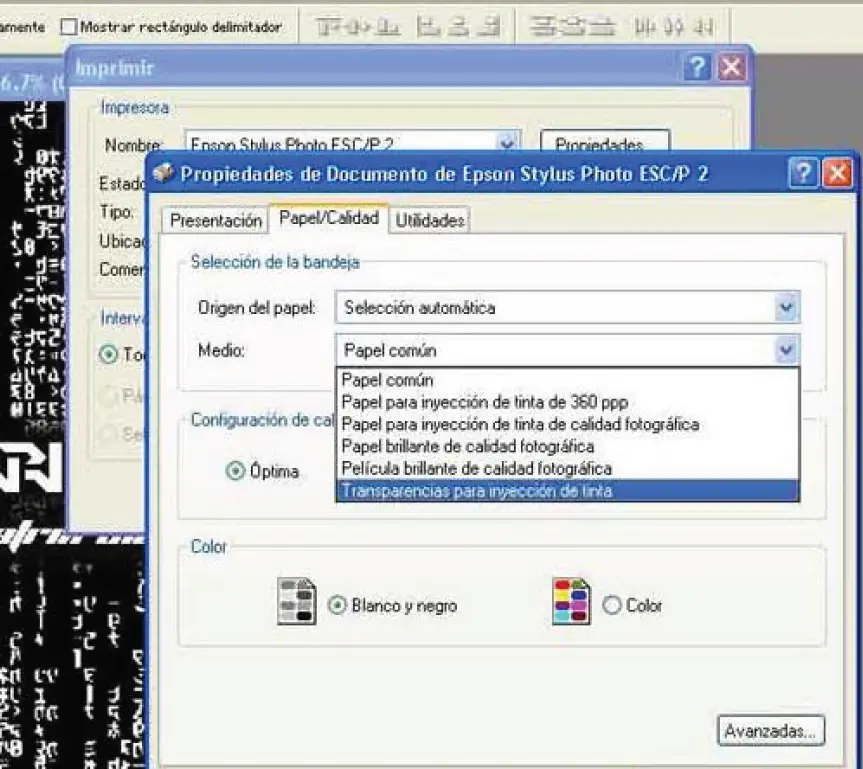
Task: Select the Color radio button
Action: pyautogui.click(x=611, y=606)
